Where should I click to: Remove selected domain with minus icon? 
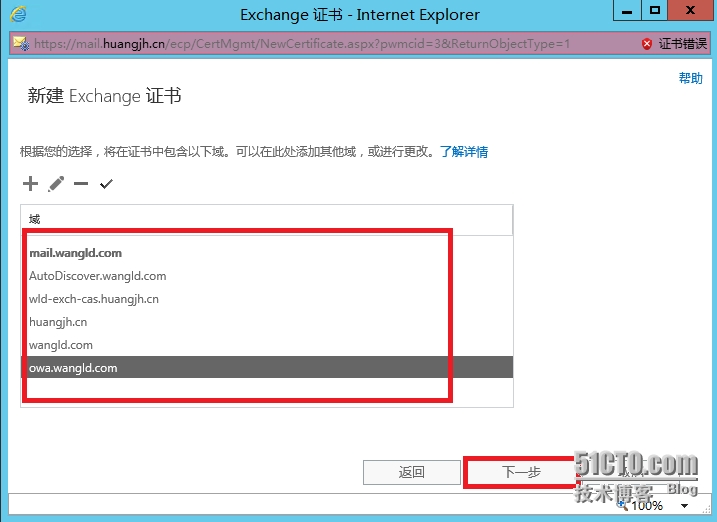(81, 184)
